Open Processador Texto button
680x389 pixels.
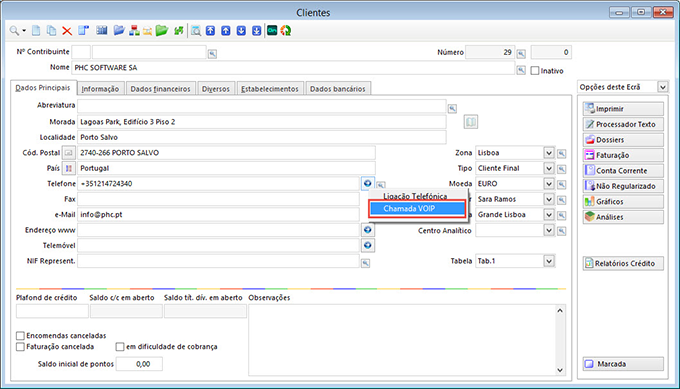(623, 124)
